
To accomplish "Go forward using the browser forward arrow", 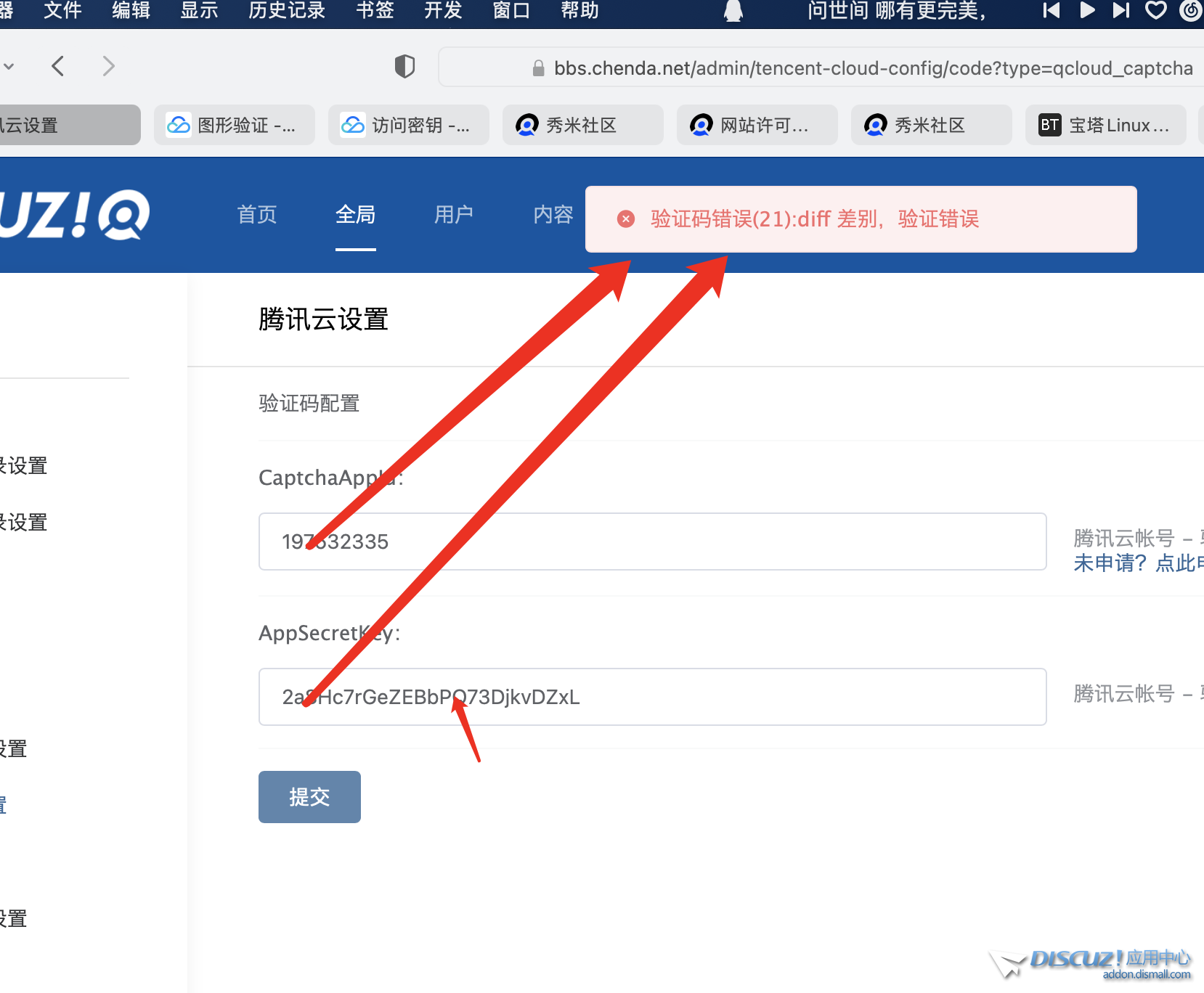I will pos(108,66).
